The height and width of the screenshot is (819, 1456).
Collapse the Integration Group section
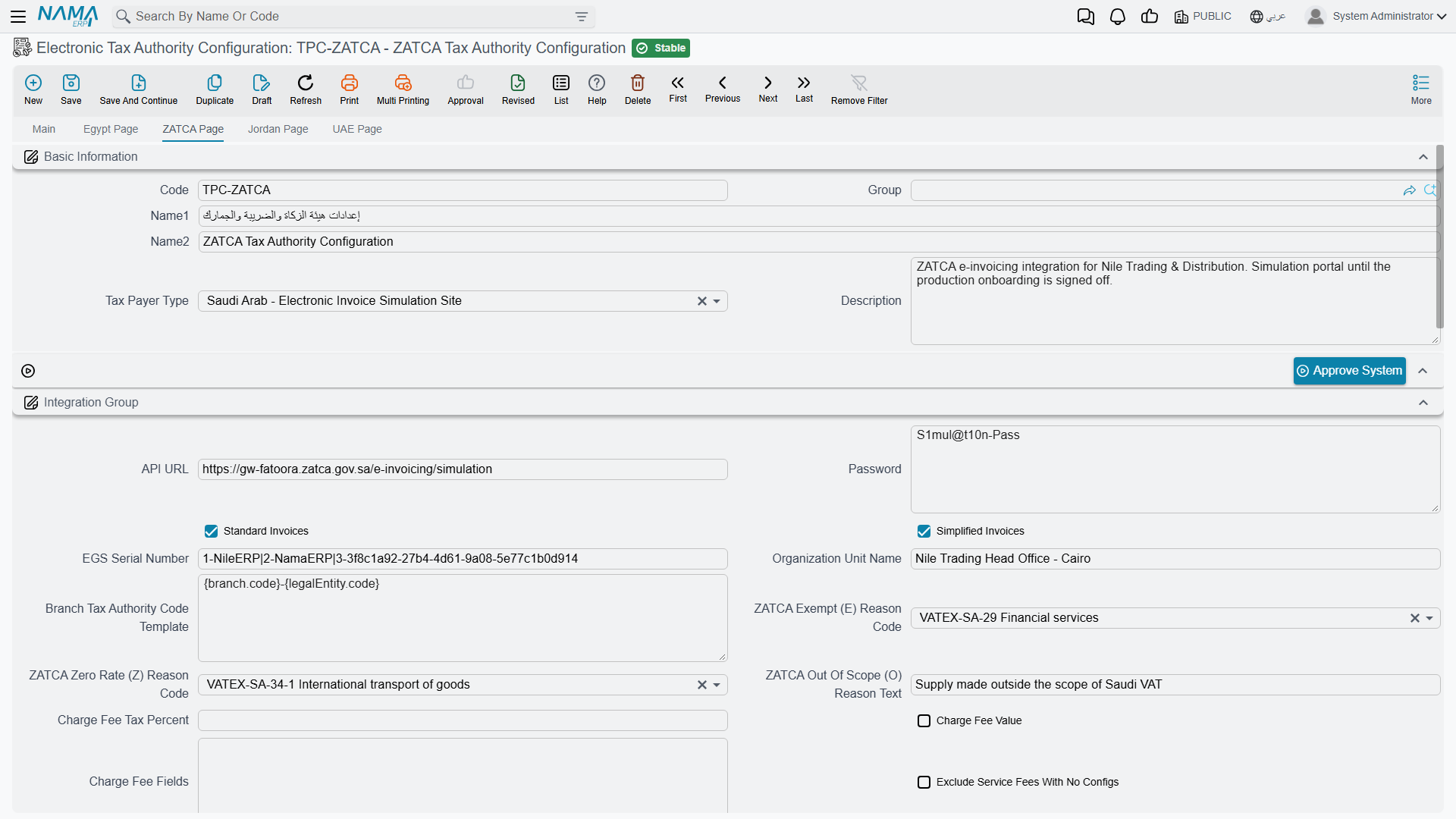click(1423, 403)
